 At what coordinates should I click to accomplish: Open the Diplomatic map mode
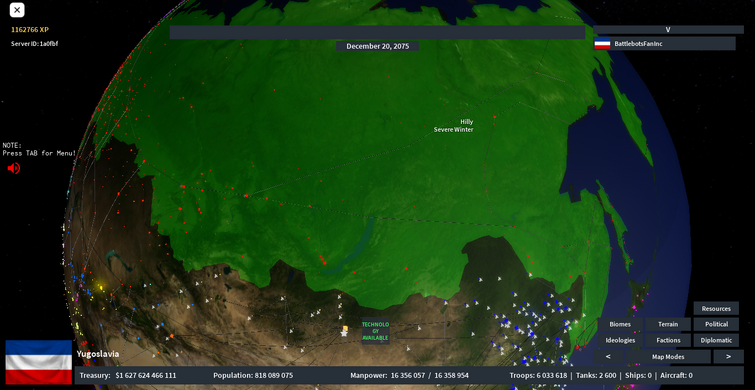716,340
